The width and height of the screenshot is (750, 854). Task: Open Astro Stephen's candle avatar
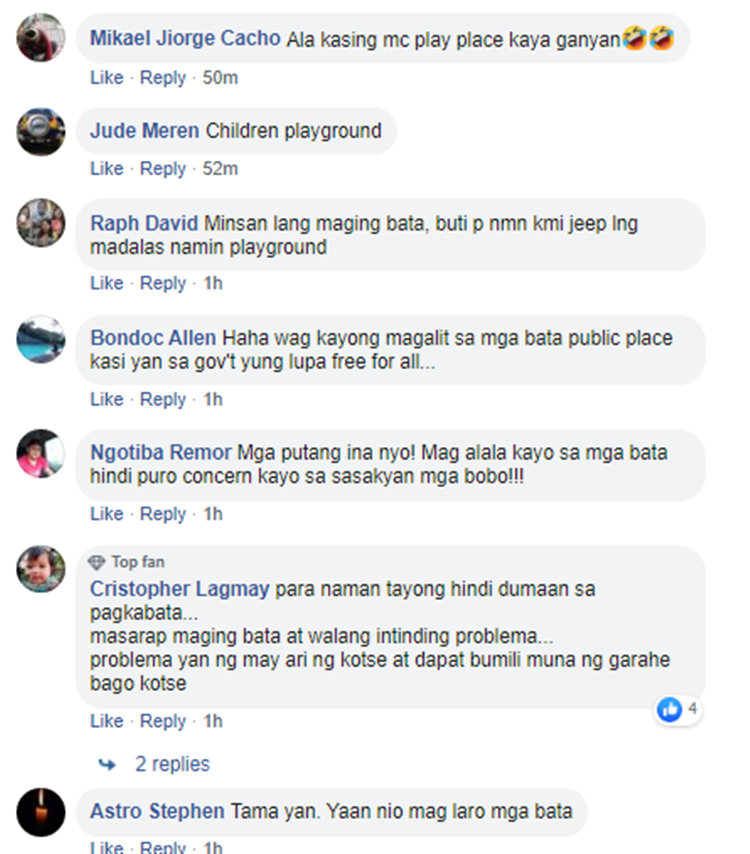pyautogui.click(x=41, y=812)
